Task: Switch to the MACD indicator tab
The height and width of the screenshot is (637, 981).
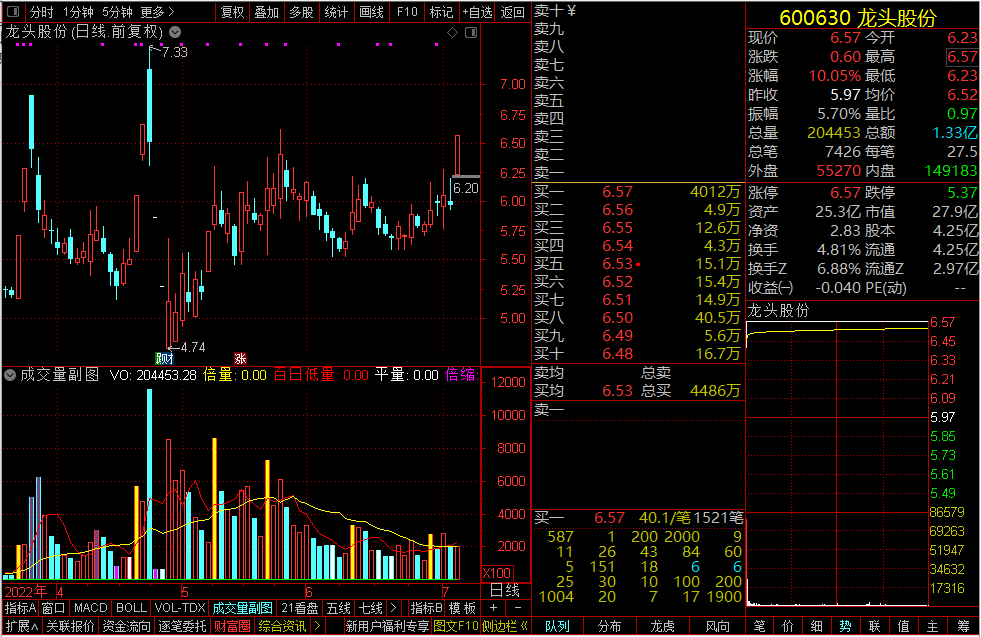Action: (90, 608)
